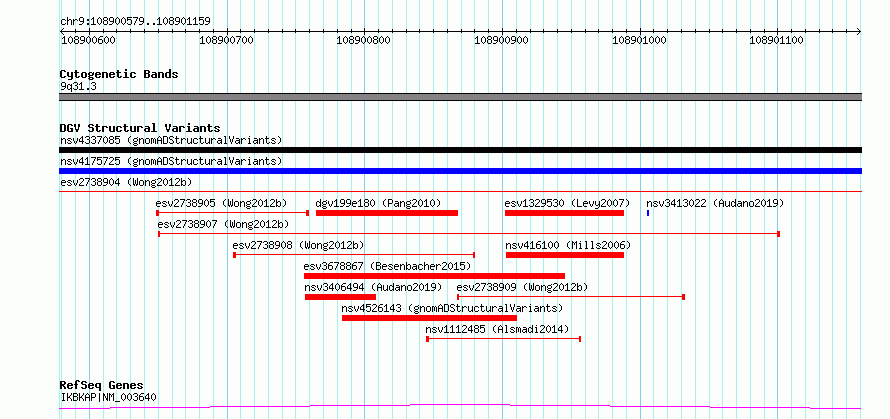Click the Cytogenetic Bands track title
The image size is (890, 419).
pos(119,74)
